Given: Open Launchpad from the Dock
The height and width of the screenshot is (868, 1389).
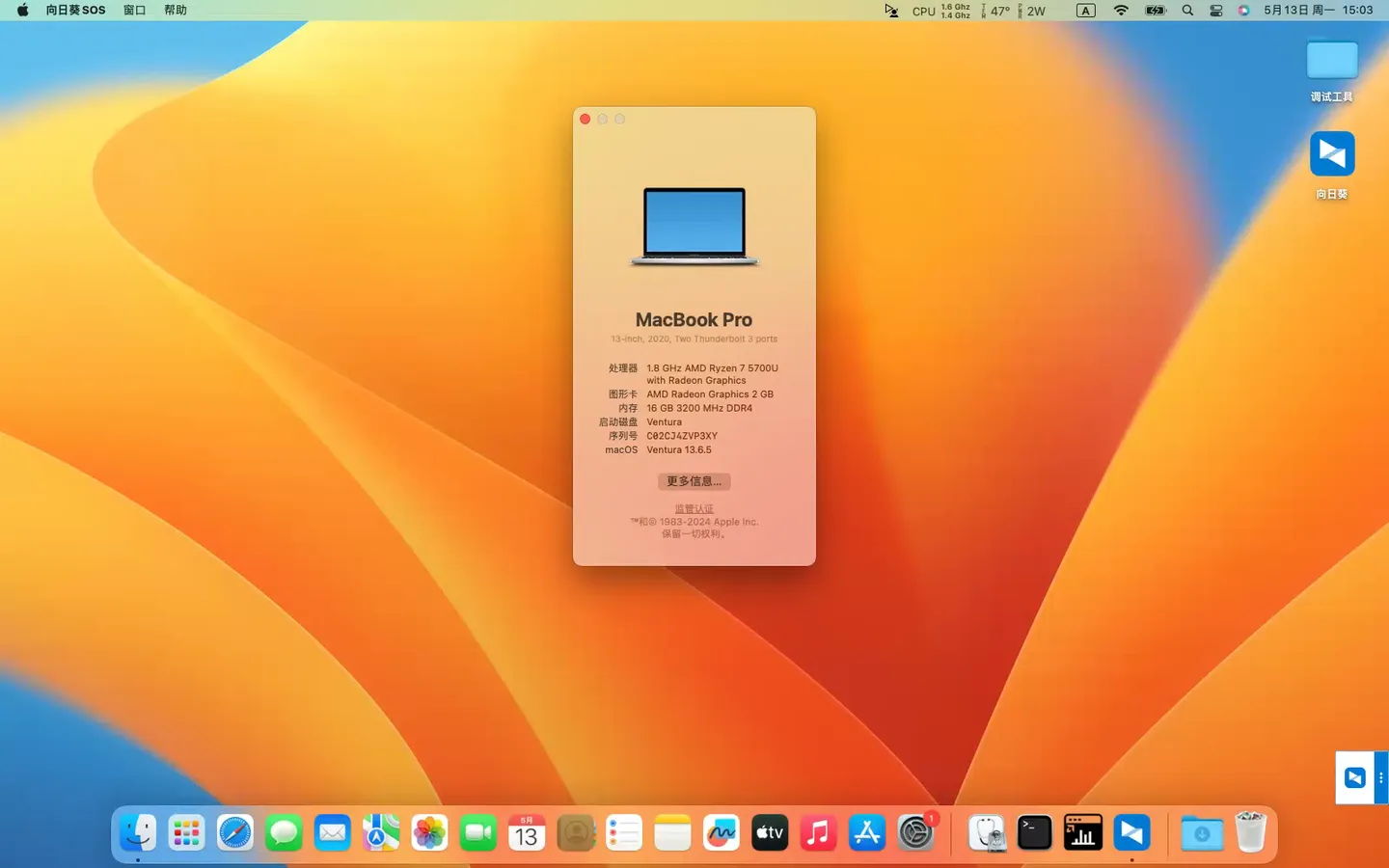Looking at the screenshot, I should coord(186,832).
